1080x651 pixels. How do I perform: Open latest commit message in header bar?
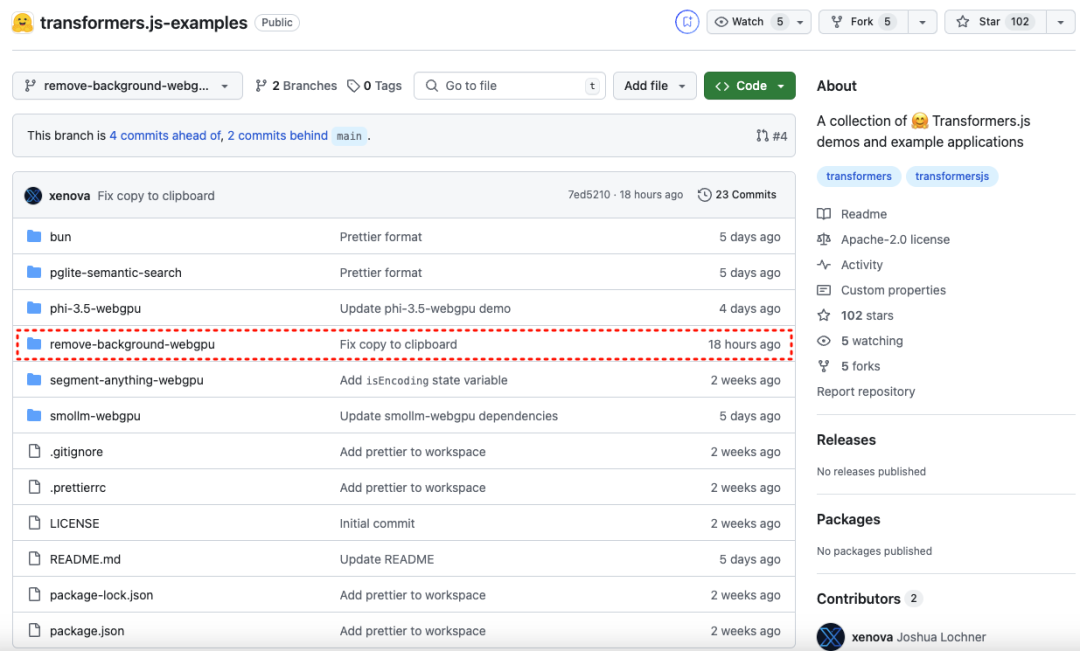click(x=156, y=196)
